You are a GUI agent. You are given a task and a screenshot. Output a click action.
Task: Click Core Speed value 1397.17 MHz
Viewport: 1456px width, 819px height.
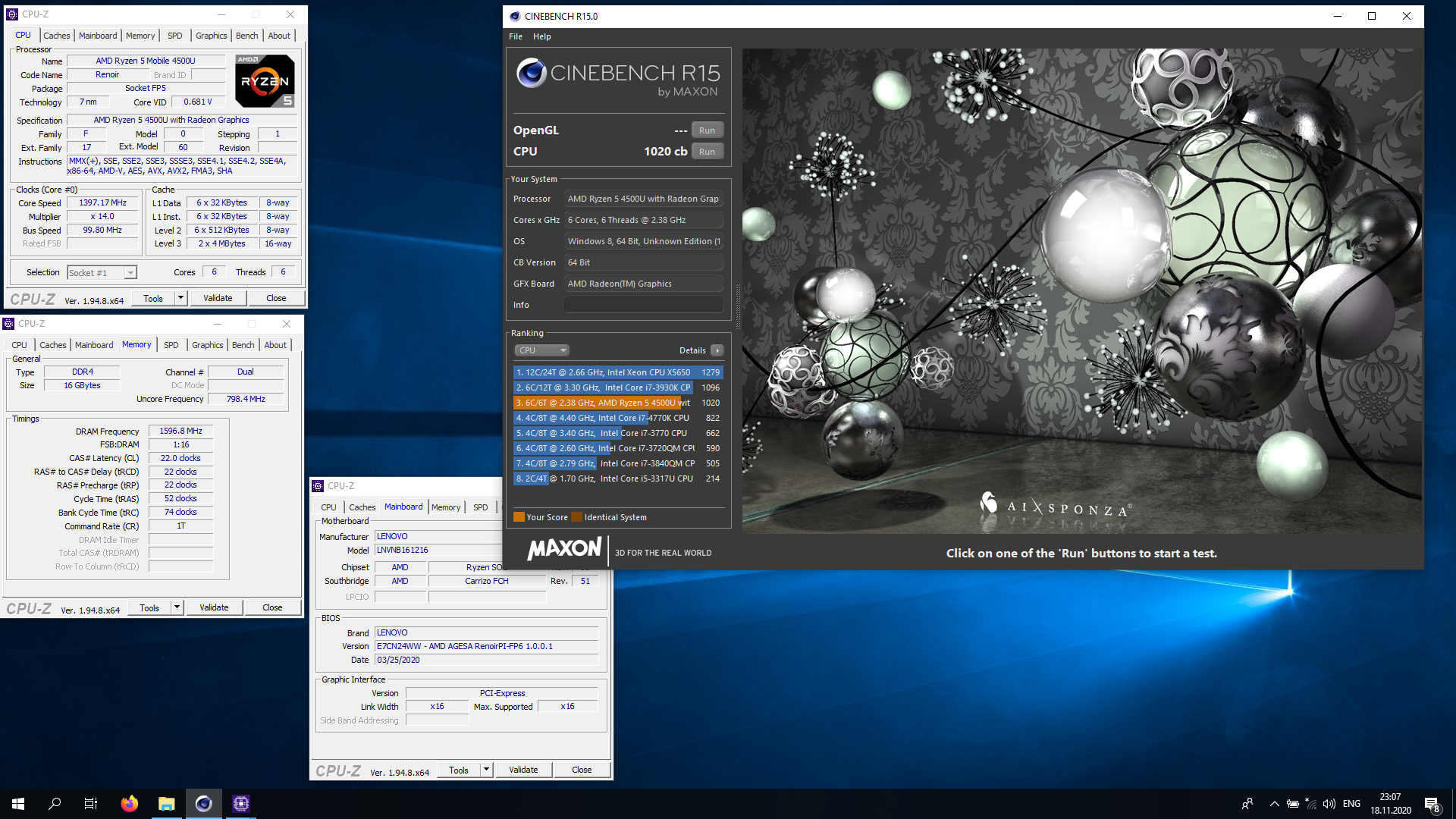click(x=102, y=203)
